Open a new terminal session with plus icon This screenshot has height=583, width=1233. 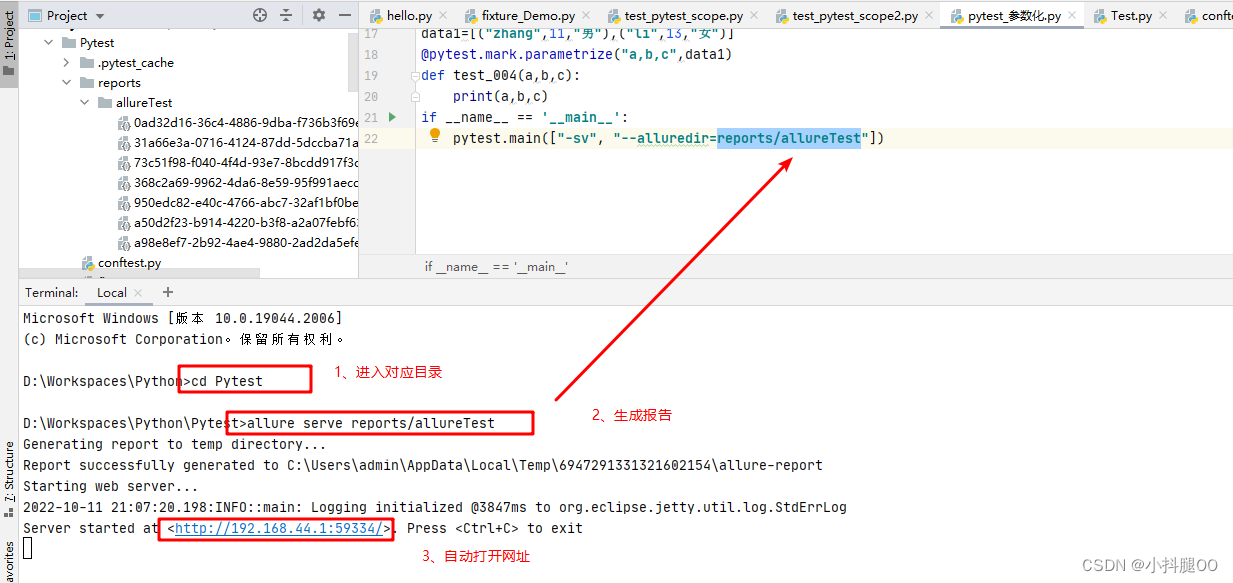pos(167,292)
